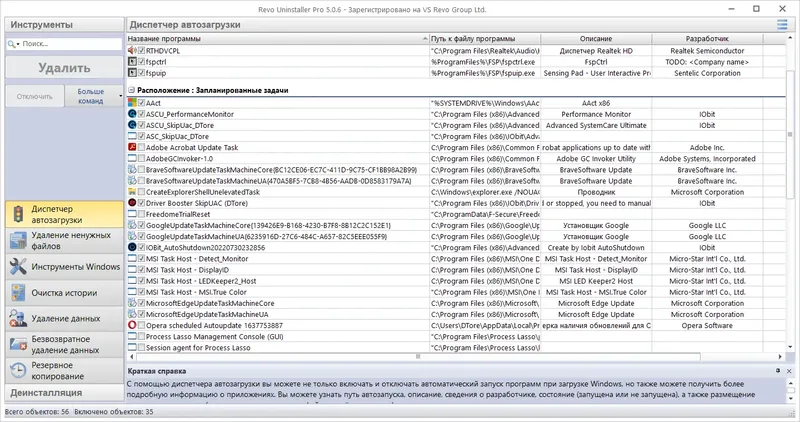Select the Session agent for Process Lasso row
The height and width of the screenshot is (422, 800).
456,347
